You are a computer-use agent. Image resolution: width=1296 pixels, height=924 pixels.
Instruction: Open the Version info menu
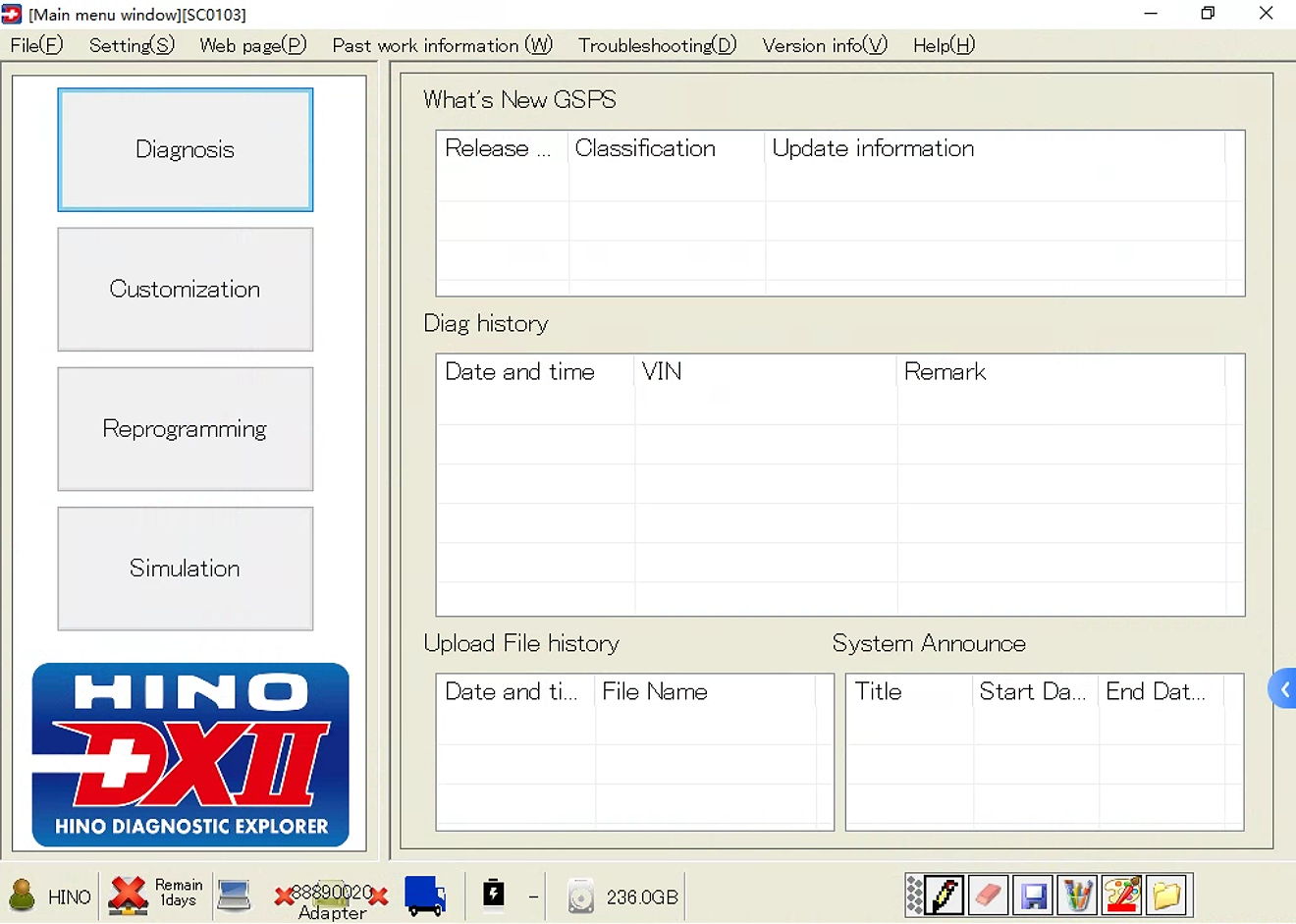pos(823,45)
